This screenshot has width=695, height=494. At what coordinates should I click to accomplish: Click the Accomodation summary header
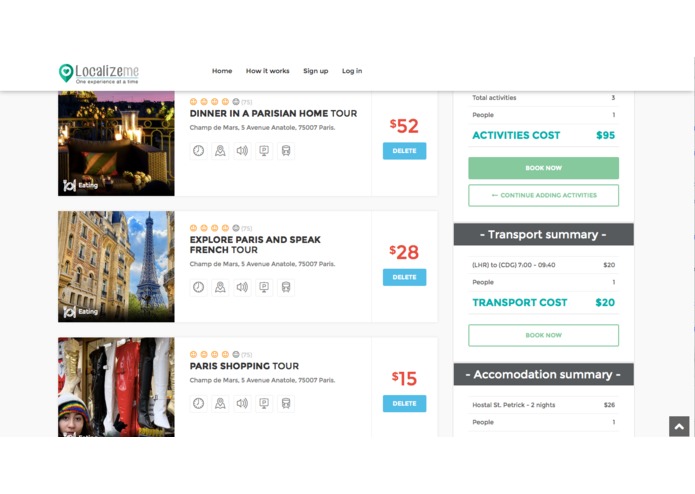tap(543, 374)
